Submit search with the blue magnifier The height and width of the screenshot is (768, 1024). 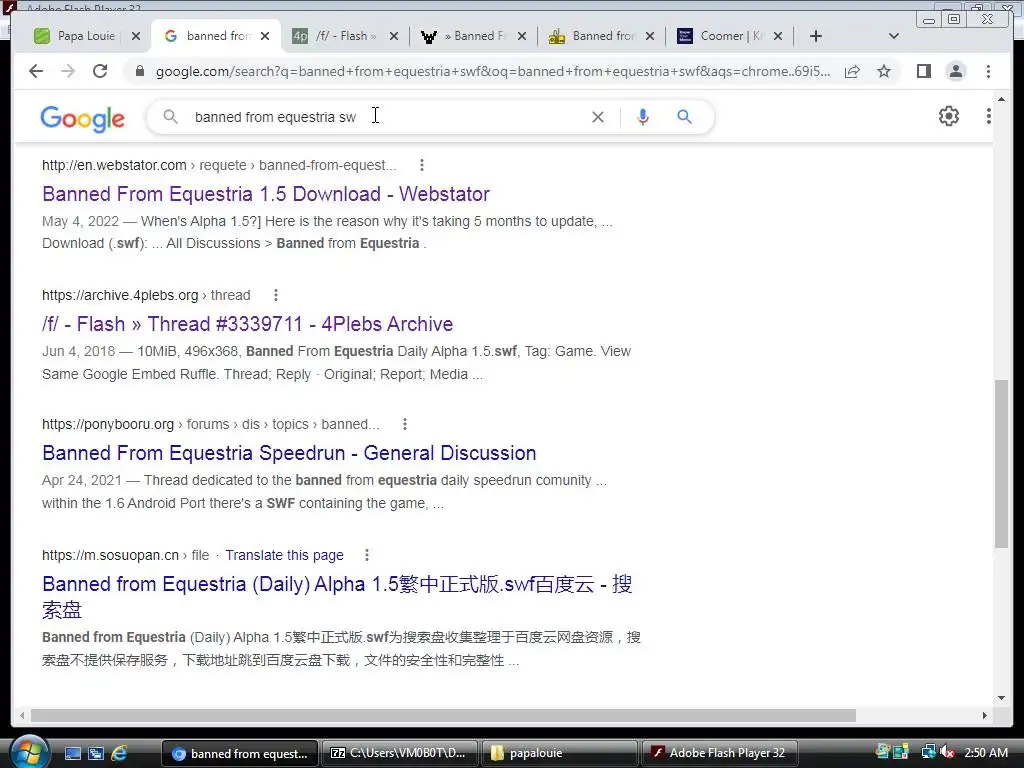tap(684, 117)
